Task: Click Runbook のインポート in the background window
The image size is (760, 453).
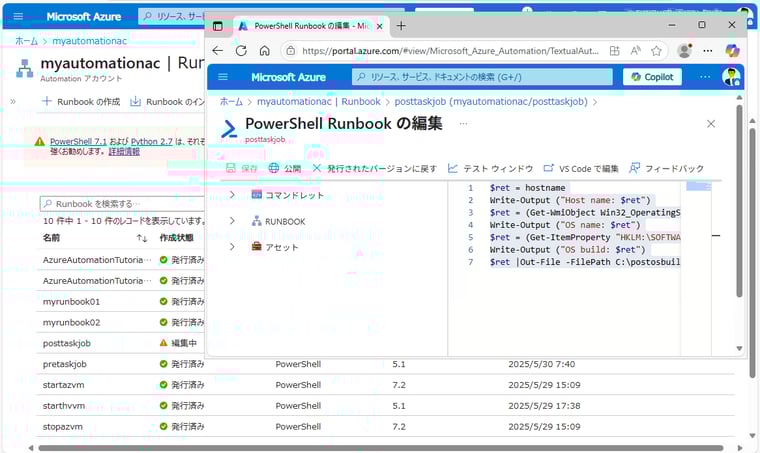Action: pyautogui.click(x=168, y=102)
